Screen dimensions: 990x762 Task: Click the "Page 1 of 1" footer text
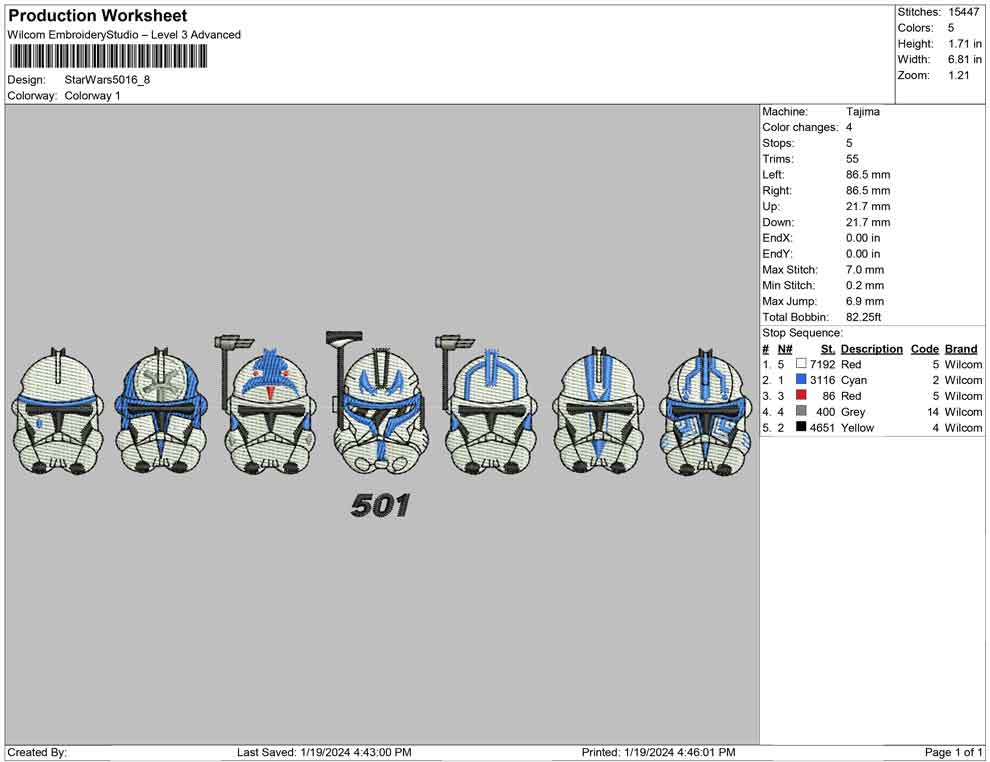[953, 752]
